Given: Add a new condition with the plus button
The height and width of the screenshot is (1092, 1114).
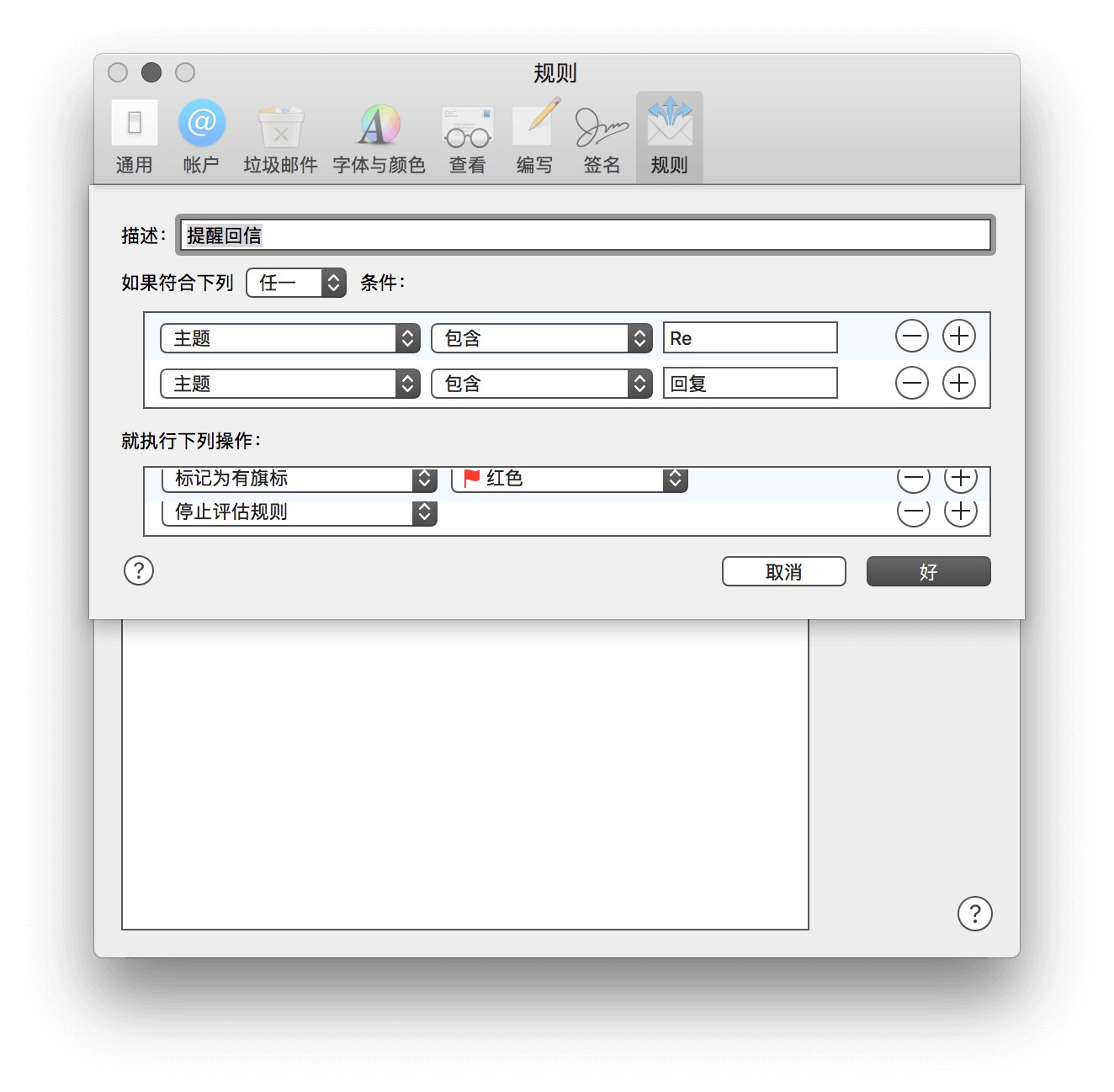Looking at the screenshot, I should tap(959, 336).
